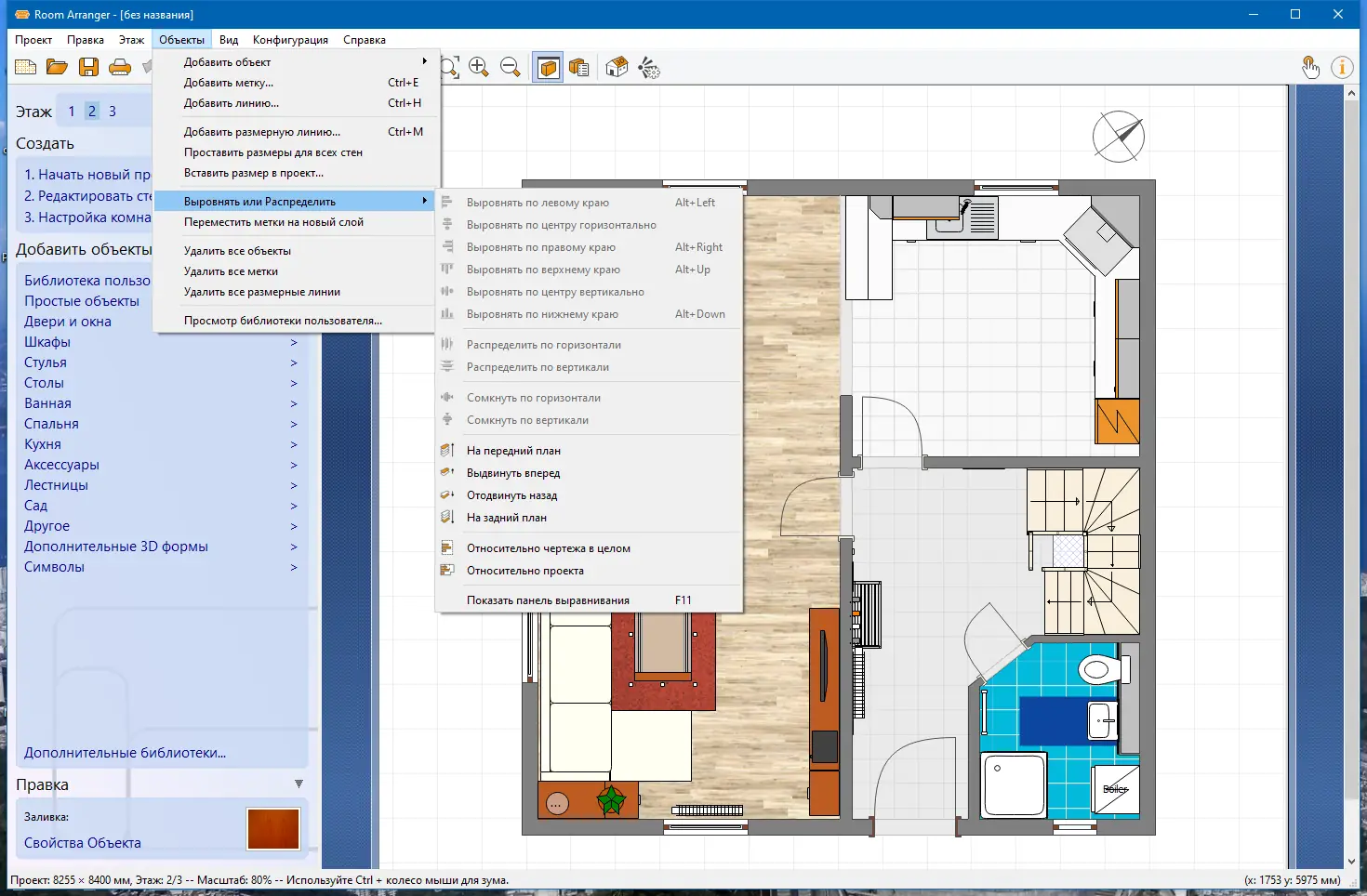The image size is (1367, 896).
Task: Click the Zoom in magnifier icon
Action: click(x=479, y=67)
